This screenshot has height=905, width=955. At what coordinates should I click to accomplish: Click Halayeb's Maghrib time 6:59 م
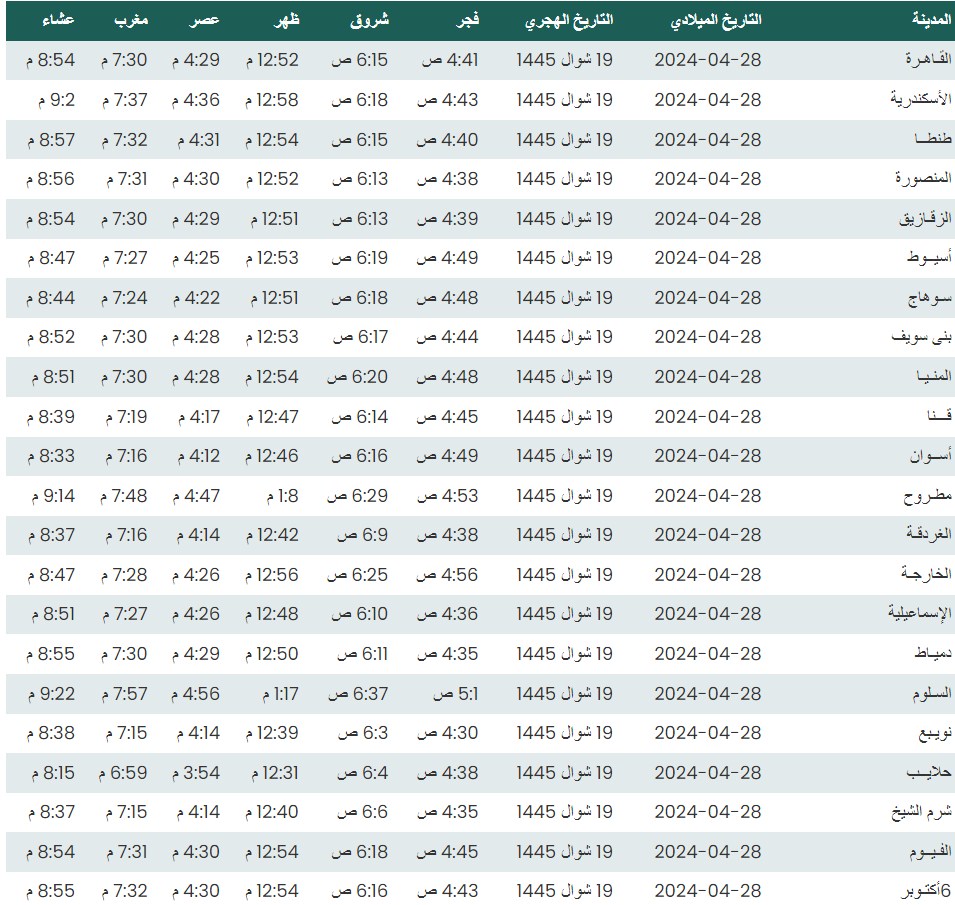(x=124, y=773)
